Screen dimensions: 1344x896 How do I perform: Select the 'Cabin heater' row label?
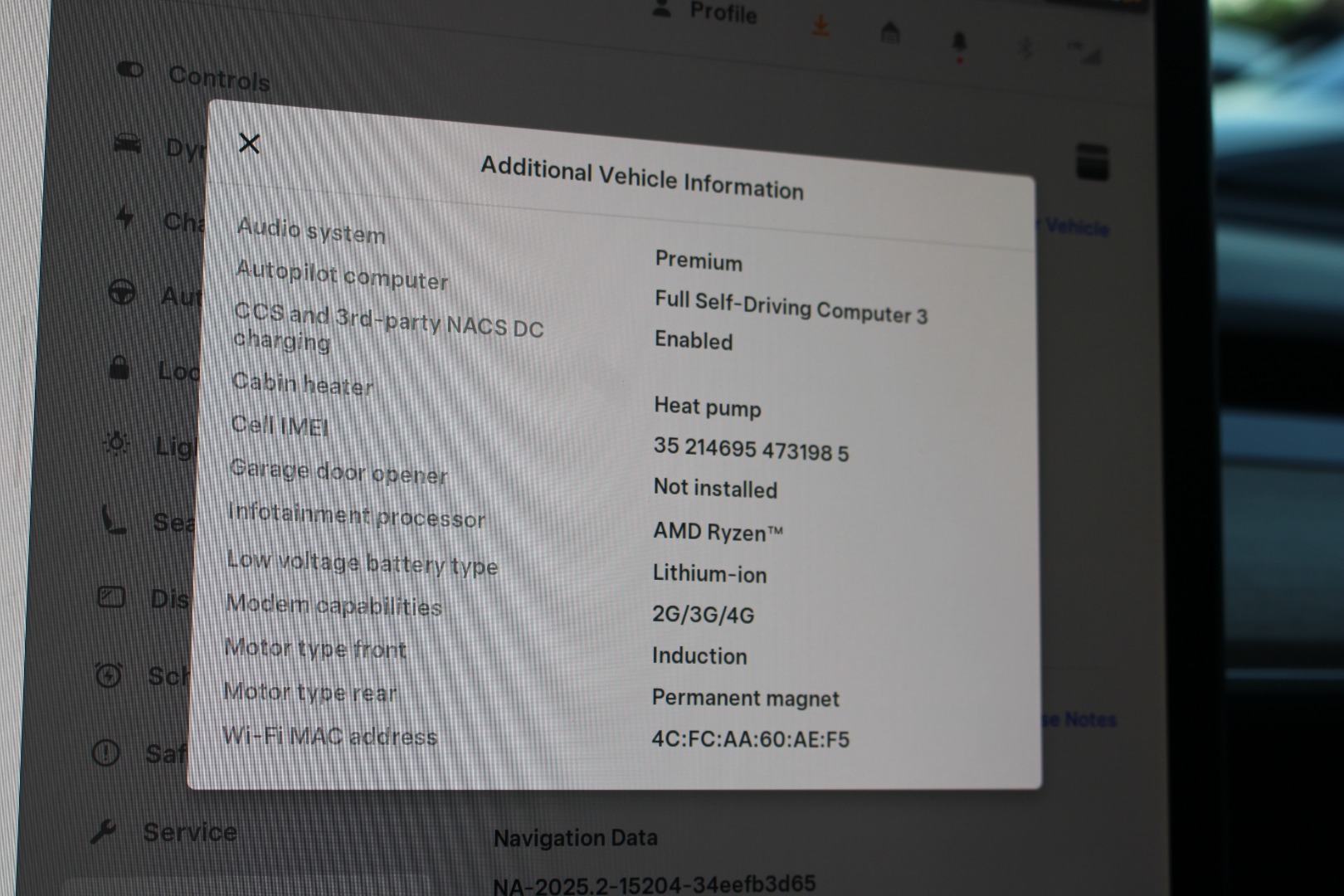tap(302, 383)
